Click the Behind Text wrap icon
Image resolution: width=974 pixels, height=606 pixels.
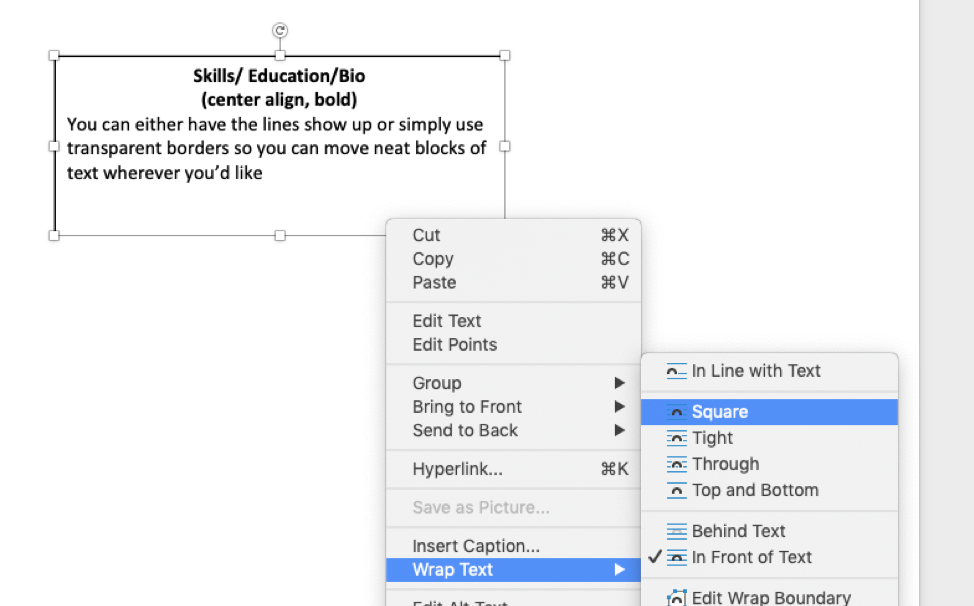[676, 531]
